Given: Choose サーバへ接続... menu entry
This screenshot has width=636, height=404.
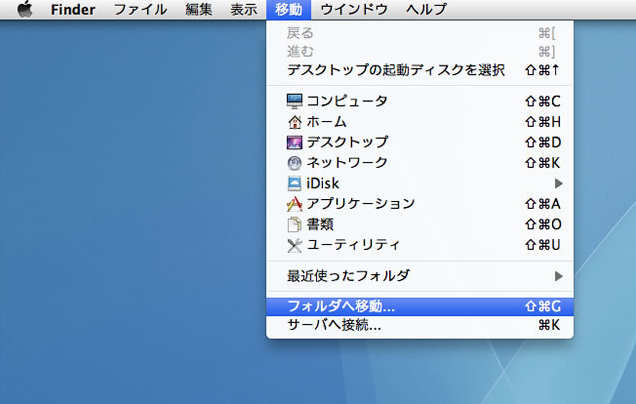Looking at the screenshot, I should 334,325.
